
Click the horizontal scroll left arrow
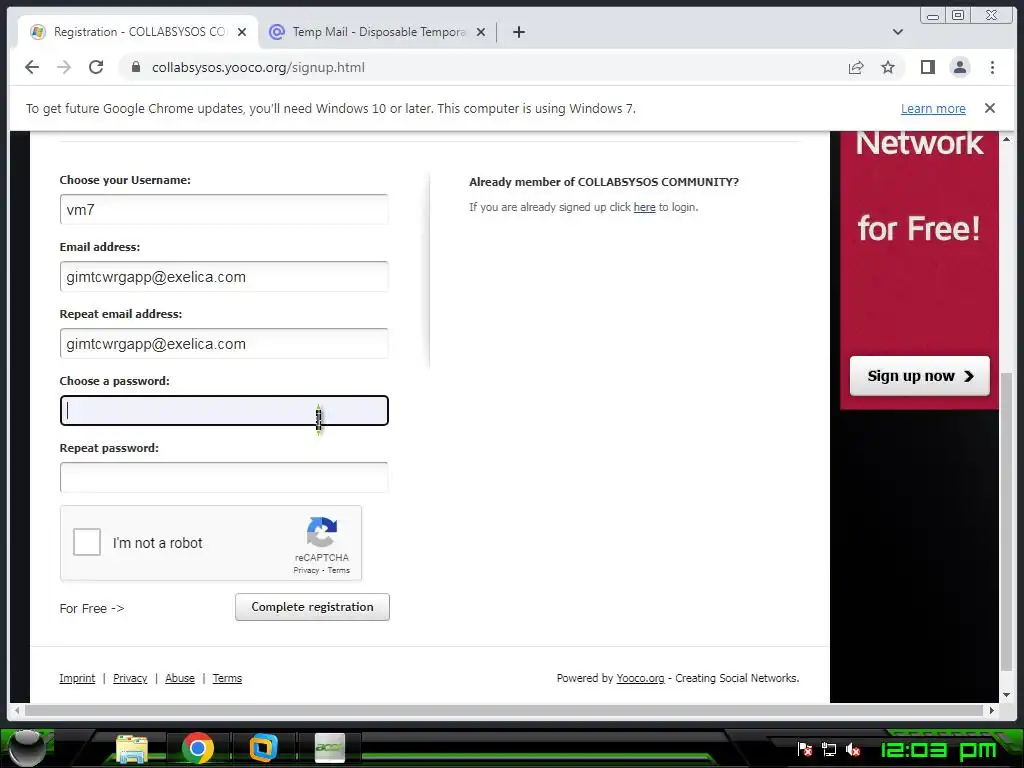17,711
